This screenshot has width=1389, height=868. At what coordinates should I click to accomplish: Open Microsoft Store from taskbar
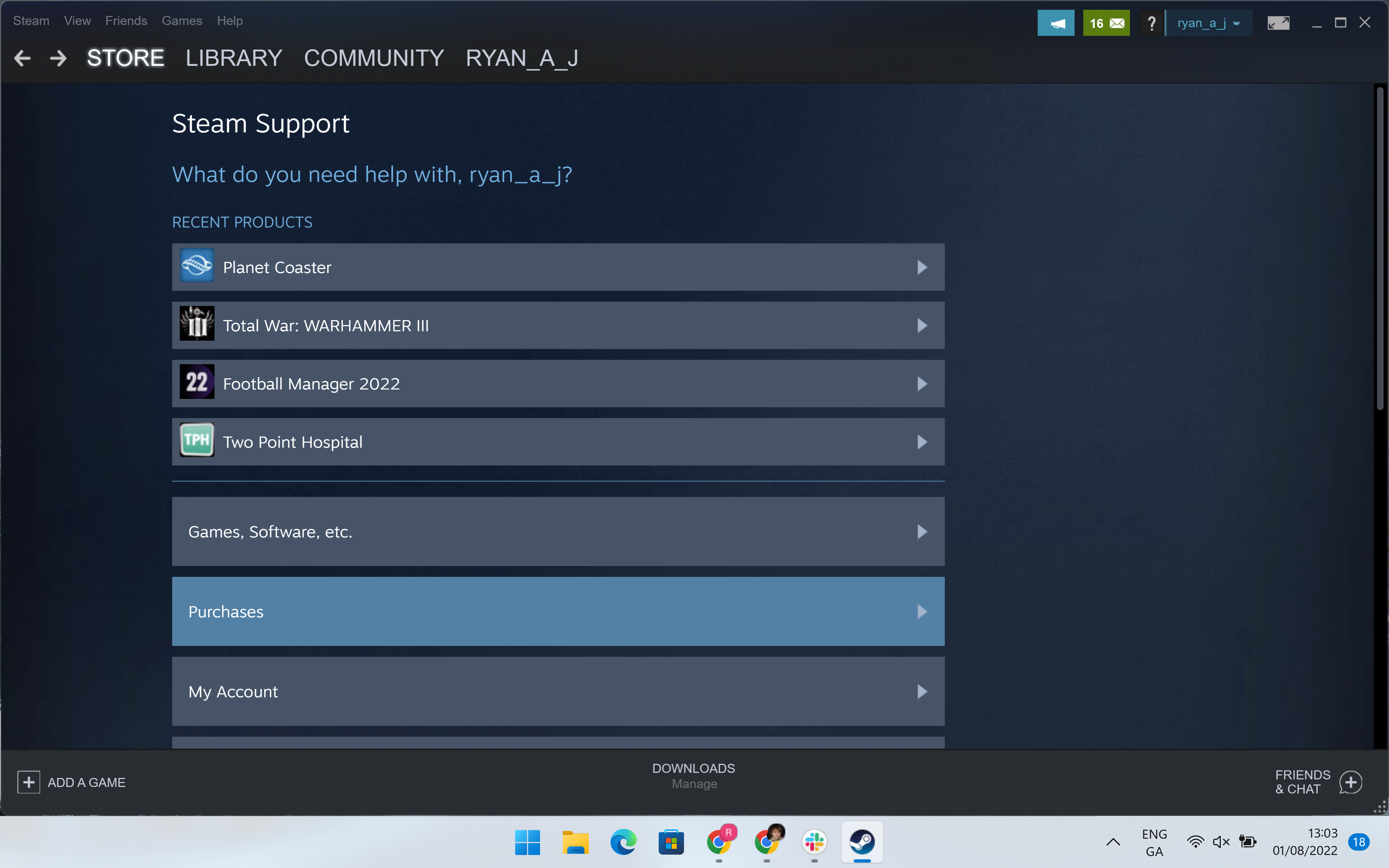click(x=671, y=842)
